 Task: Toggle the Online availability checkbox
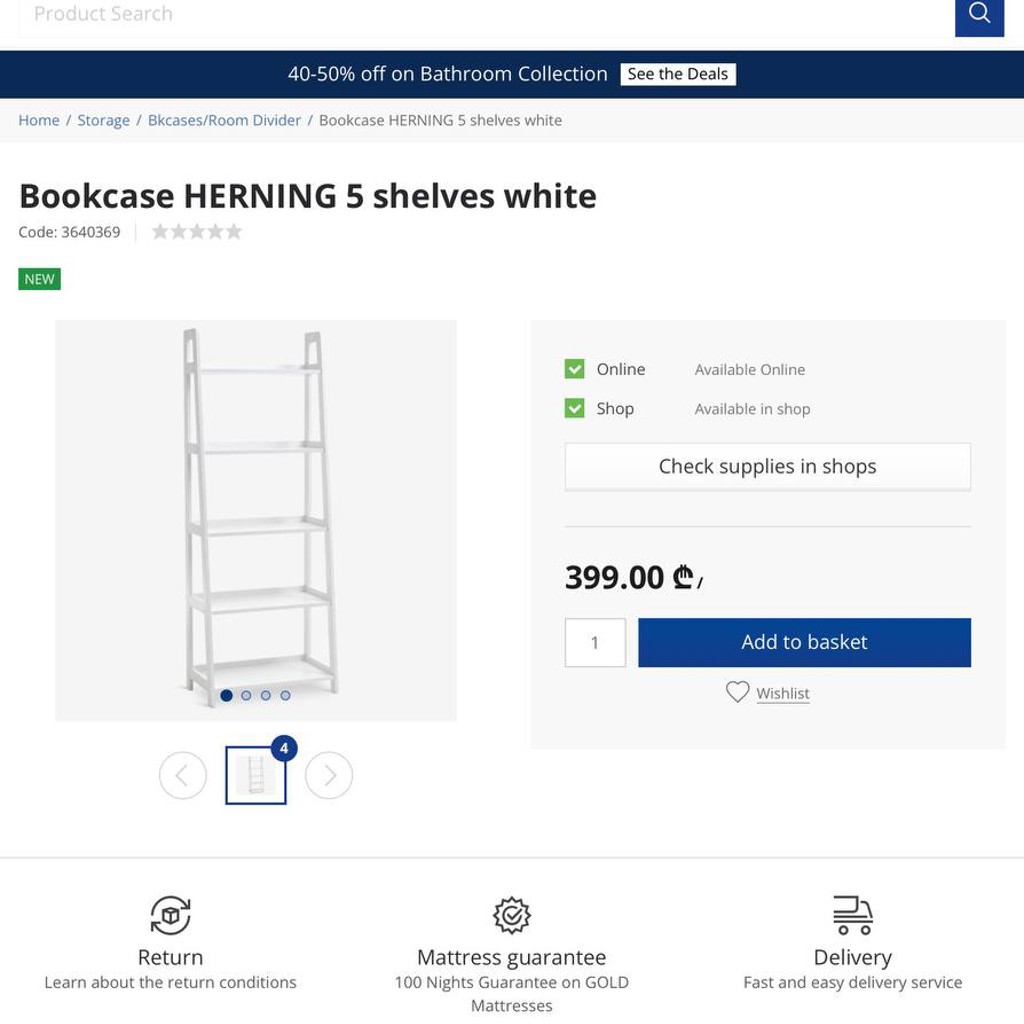click(574, 369)
